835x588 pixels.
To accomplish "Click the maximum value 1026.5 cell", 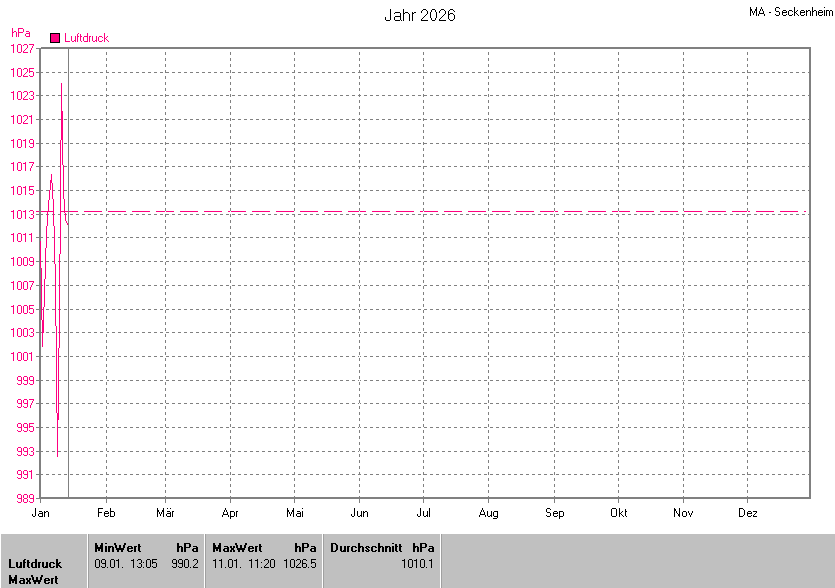I will 299,564.
